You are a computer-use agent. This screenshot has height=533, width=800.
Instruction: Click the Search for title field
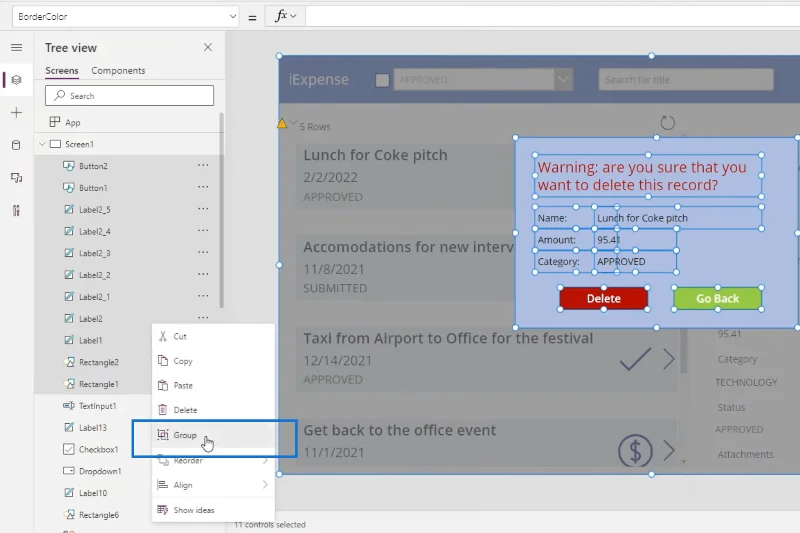tap(686, 80)
